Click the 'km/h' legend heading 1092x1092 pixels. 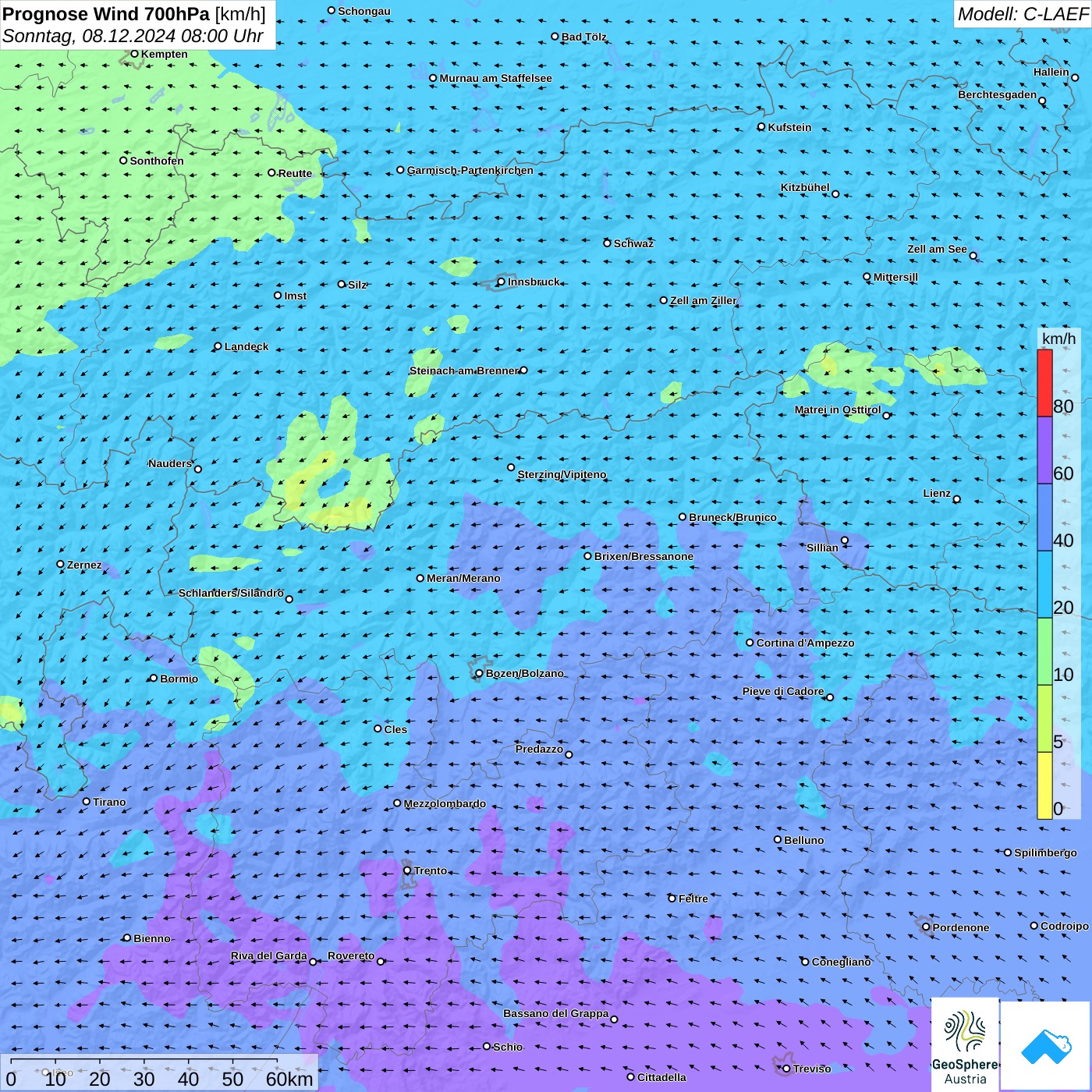point(1058,339)
